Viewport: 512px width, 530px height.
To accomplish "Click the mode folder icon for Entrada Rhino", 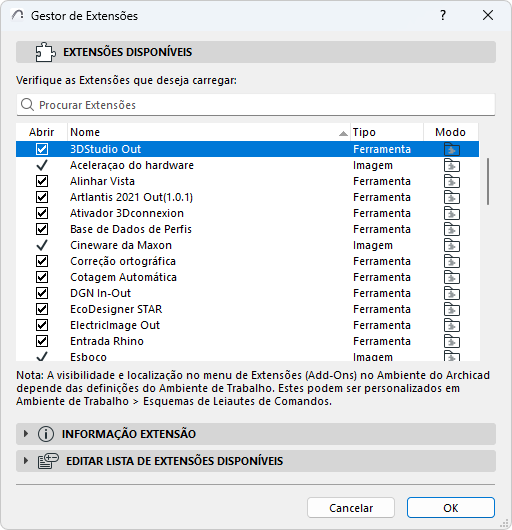I will [x=452, y=341].
